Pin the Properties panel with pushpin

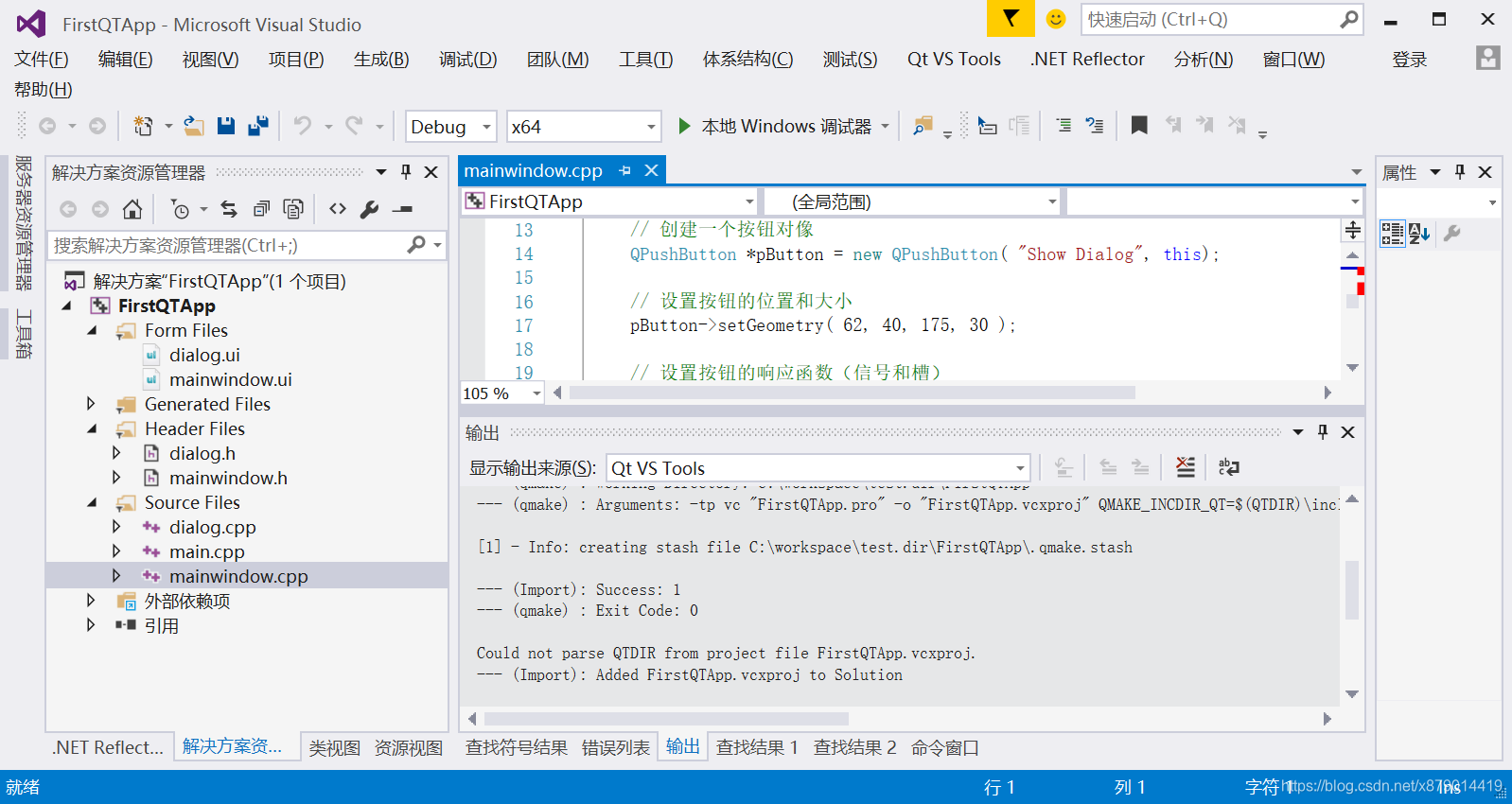[x=1460, y=172]
